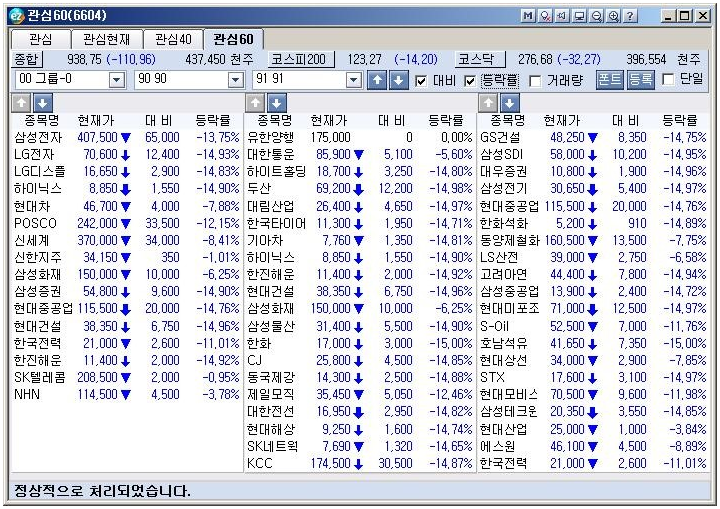Click the down arrow above 유한양행 list
This screenshot has height=509, width=720.
coord(276,103)
